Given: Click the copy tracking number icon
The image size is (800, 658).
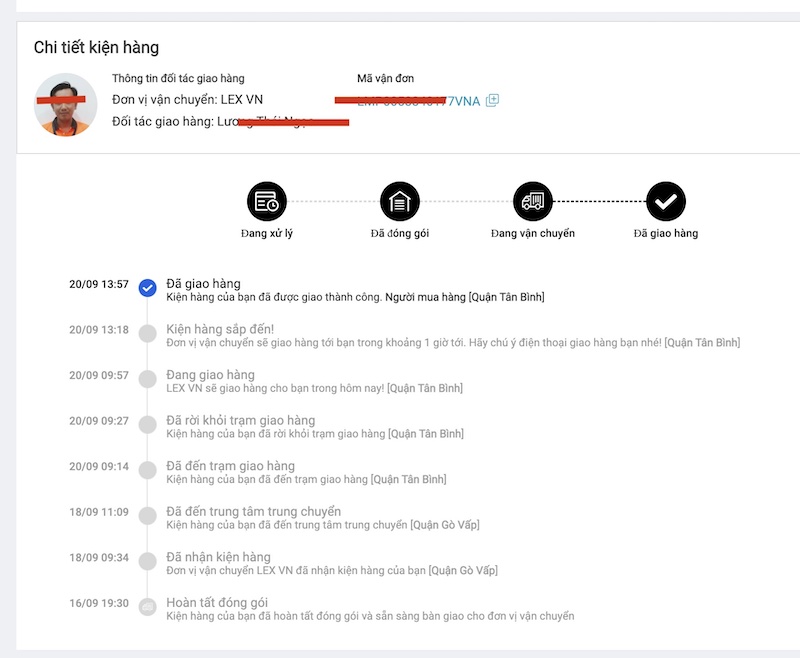Looking at the screenshot, I should tap(492, 100).
